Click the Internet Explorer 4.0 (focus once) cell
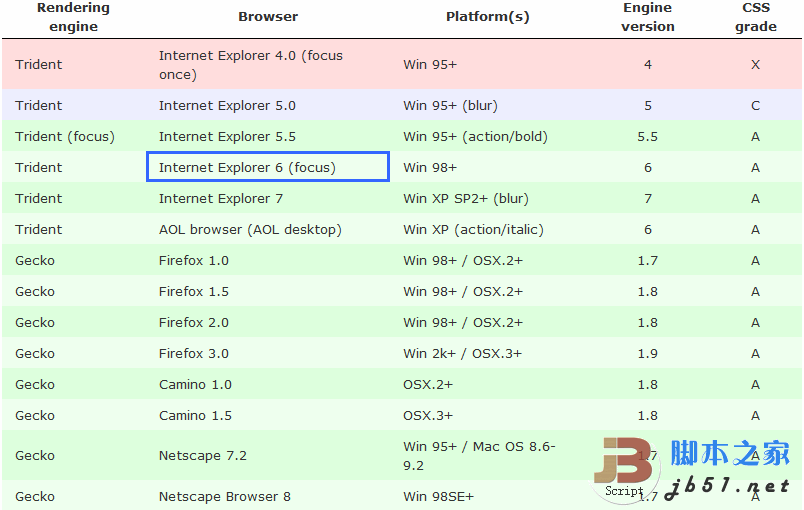Viewport: 804px width, 510px height. pyautogui.click(x=268, y=65)
